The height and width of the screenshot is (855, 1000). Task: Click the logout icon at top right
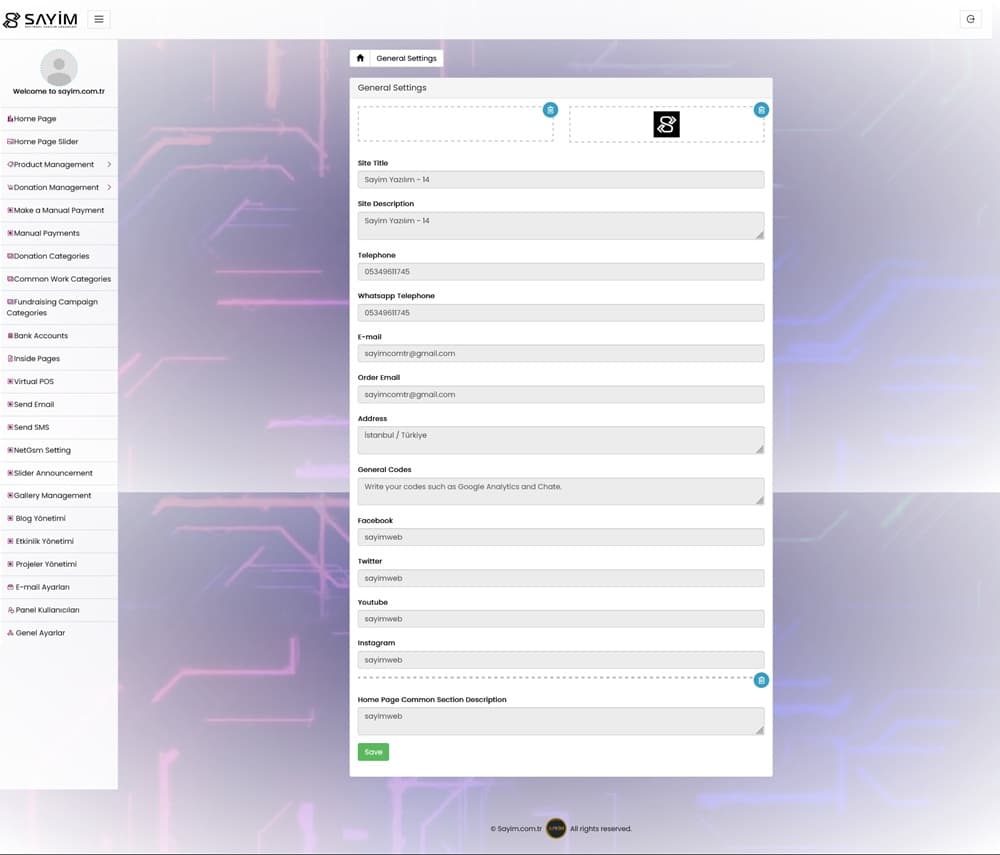click(970, 19)
